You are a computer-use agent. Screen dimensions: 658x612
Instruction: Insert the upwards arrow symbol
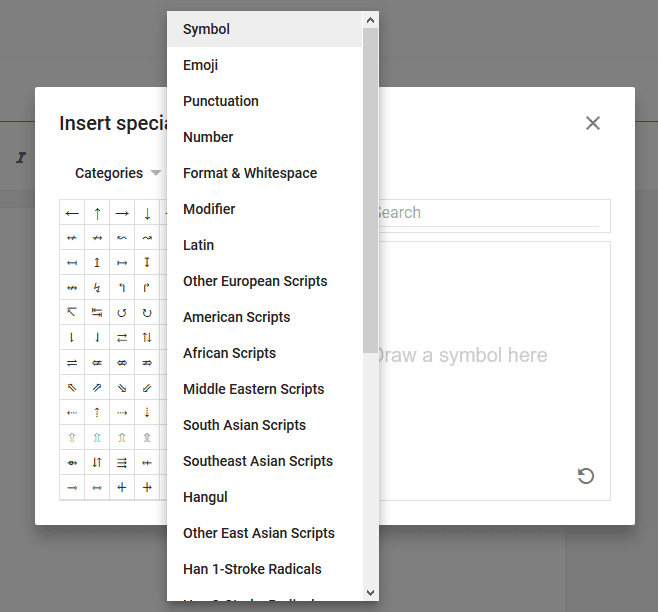pyautogui.click(x=97, y=213)
